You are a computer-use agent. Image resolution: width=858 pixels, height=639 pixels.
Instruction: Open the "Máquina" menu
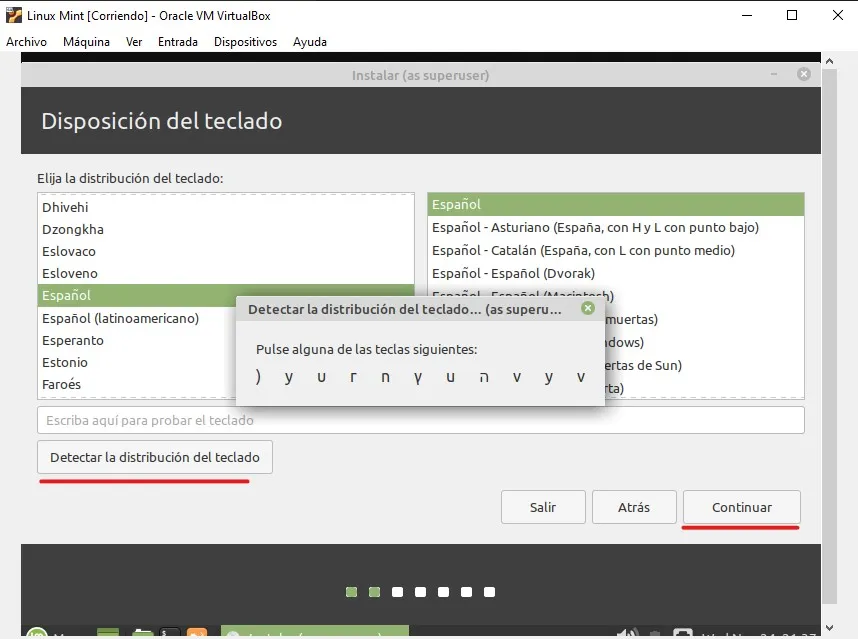tap(86, 42)
